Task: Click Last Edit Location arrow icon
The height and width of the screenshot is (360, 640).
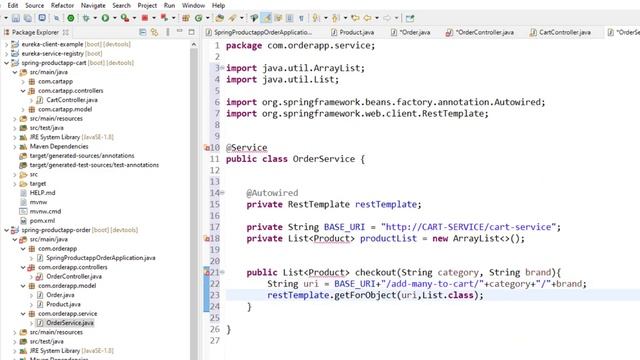Action: click(355, 18)
